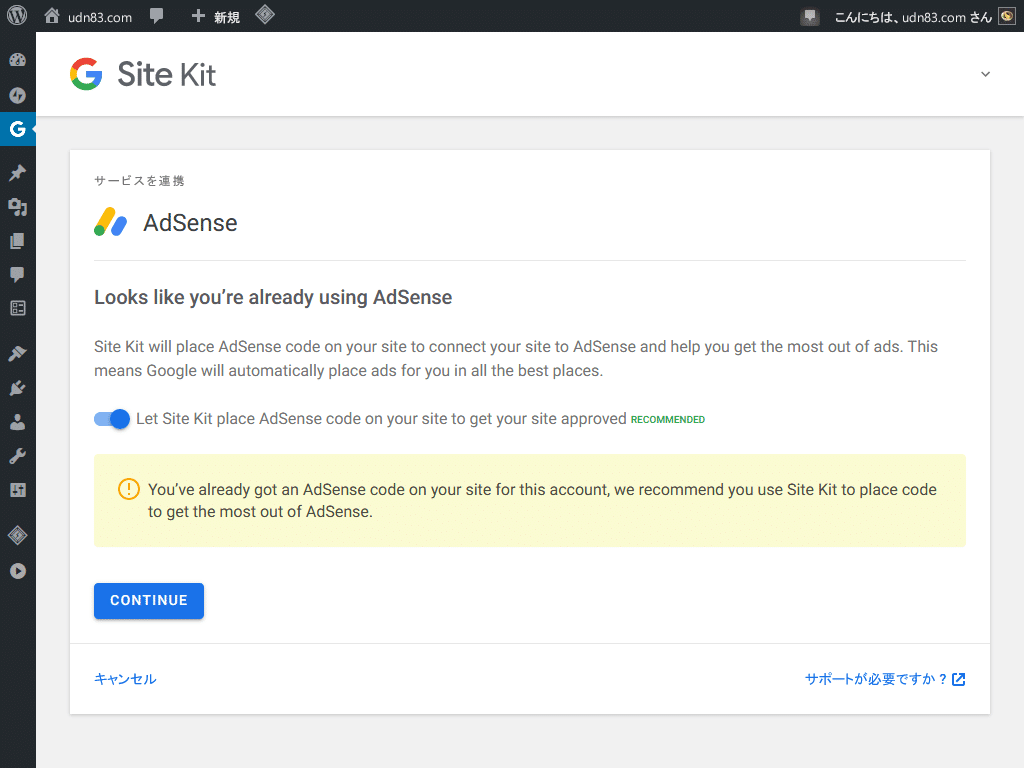Open diamond plugin icon in sidebar
1024x768 pixels.
click(18, 536)
